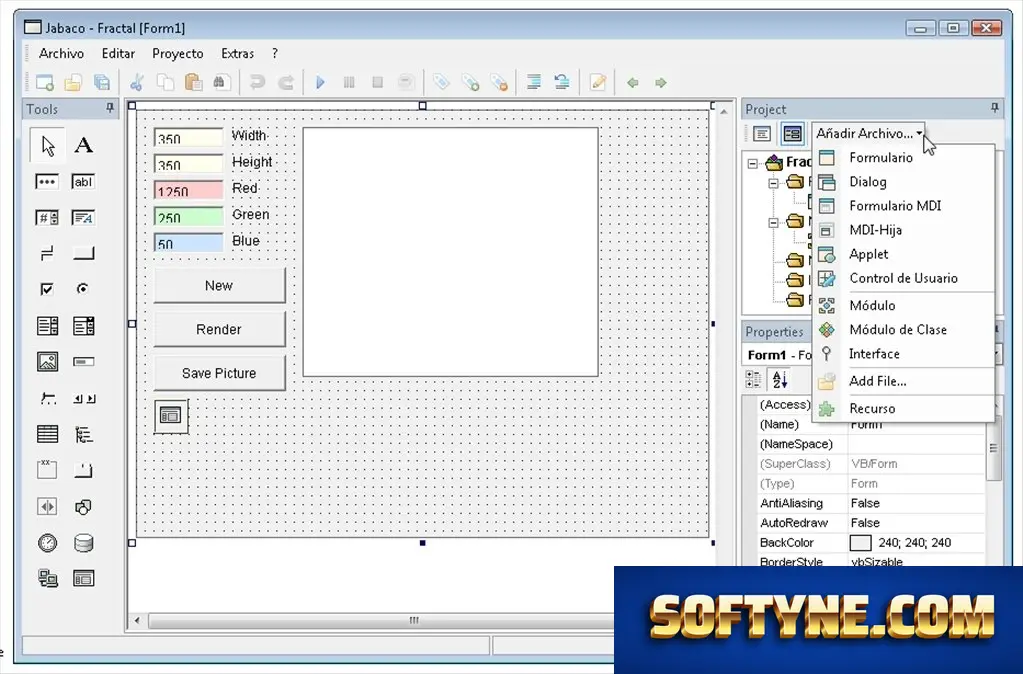Image resolution: width=1023 pixels, height=674 pixels.
Task: Collapse the Fractal project root node
Action: [753, 163]
